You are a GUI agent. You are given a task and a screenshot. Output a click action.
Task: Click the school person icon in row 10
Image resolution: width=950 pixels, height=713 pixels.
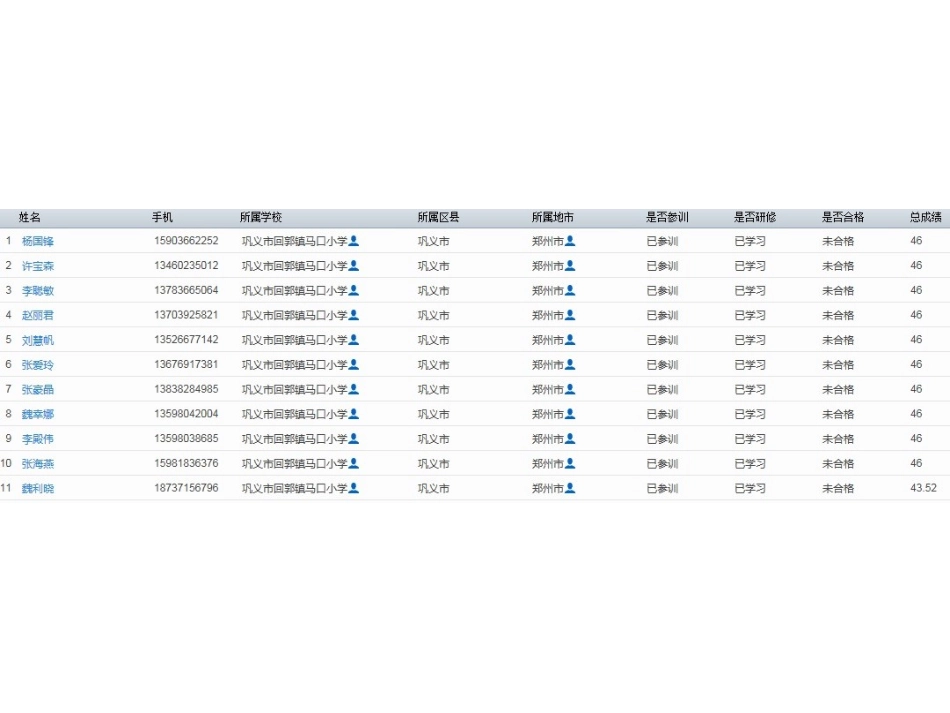[x=354, y=463]
